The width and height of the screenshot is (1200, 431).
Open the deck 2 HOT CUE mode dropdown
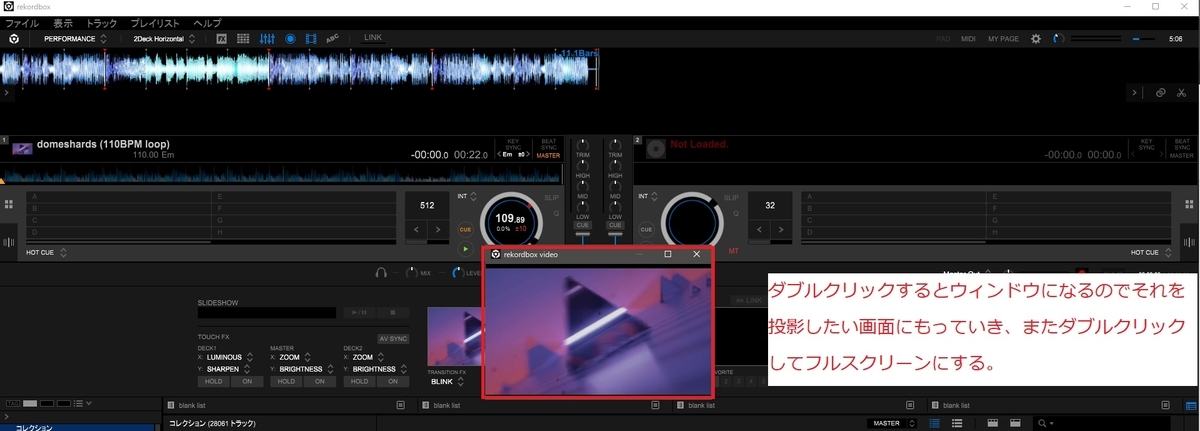click(1150, 253)
